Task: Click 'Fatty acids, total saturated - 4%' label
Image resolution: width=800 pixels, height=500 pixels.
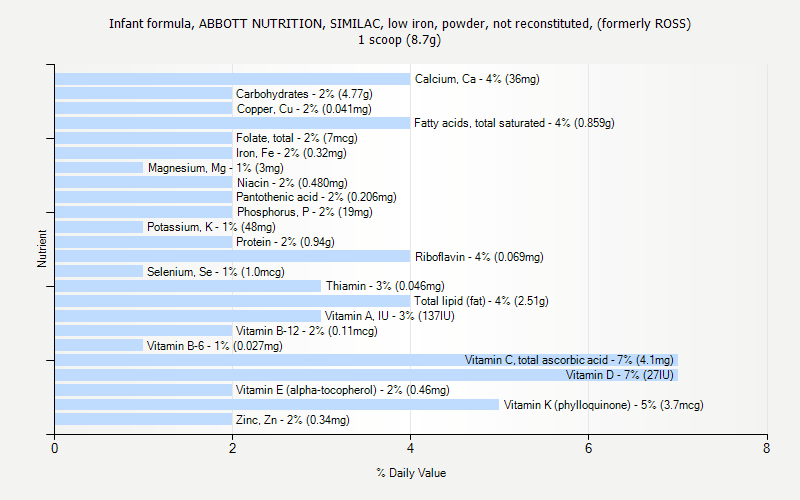Action: pyautogui.click(x=514, y=123)
